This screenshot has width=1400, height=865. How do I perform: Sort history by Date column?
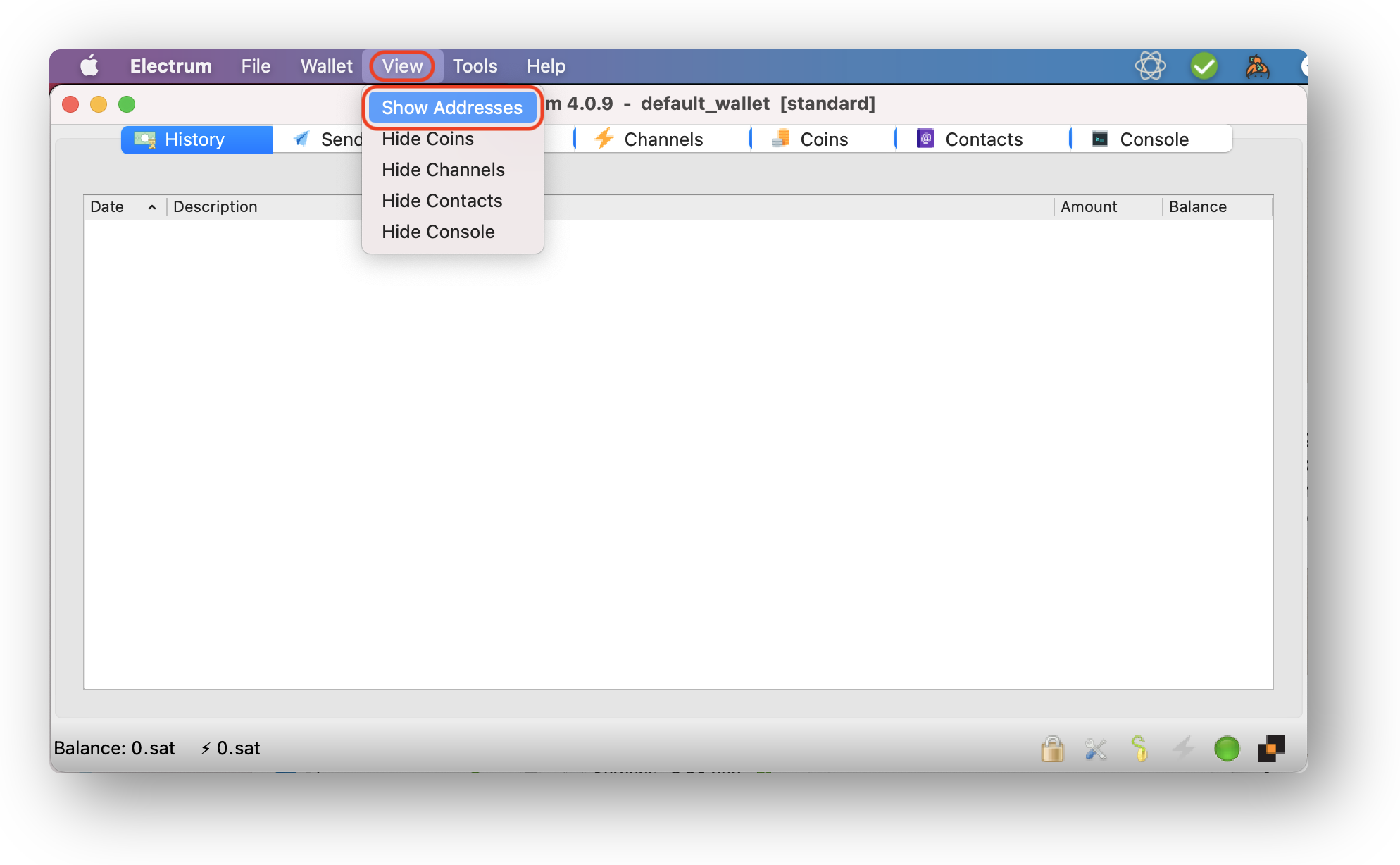(x=125, y=207)
